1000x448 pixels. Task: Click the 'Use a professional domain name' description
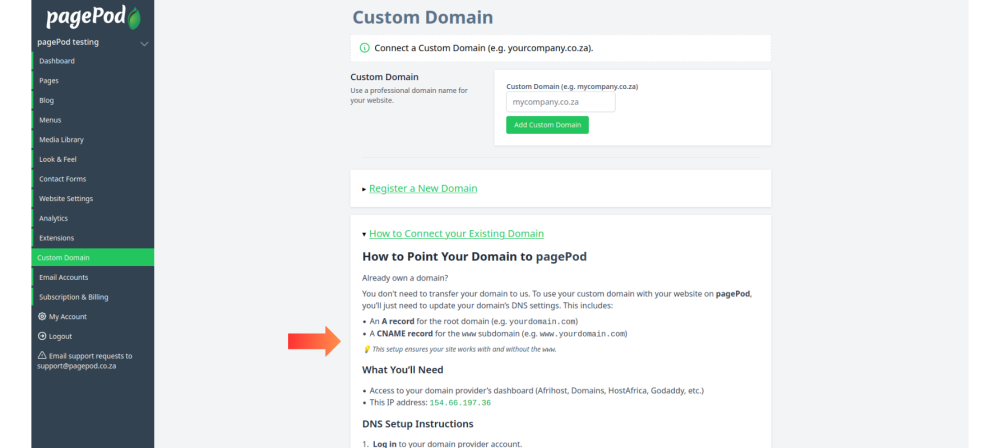pos(409,95)
